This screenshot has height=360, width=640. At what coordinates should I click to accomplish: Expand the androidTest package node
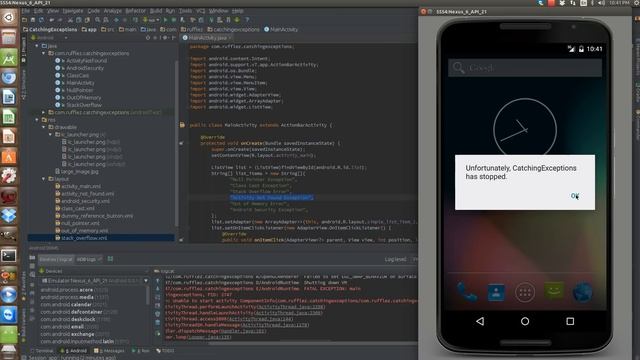44,112
